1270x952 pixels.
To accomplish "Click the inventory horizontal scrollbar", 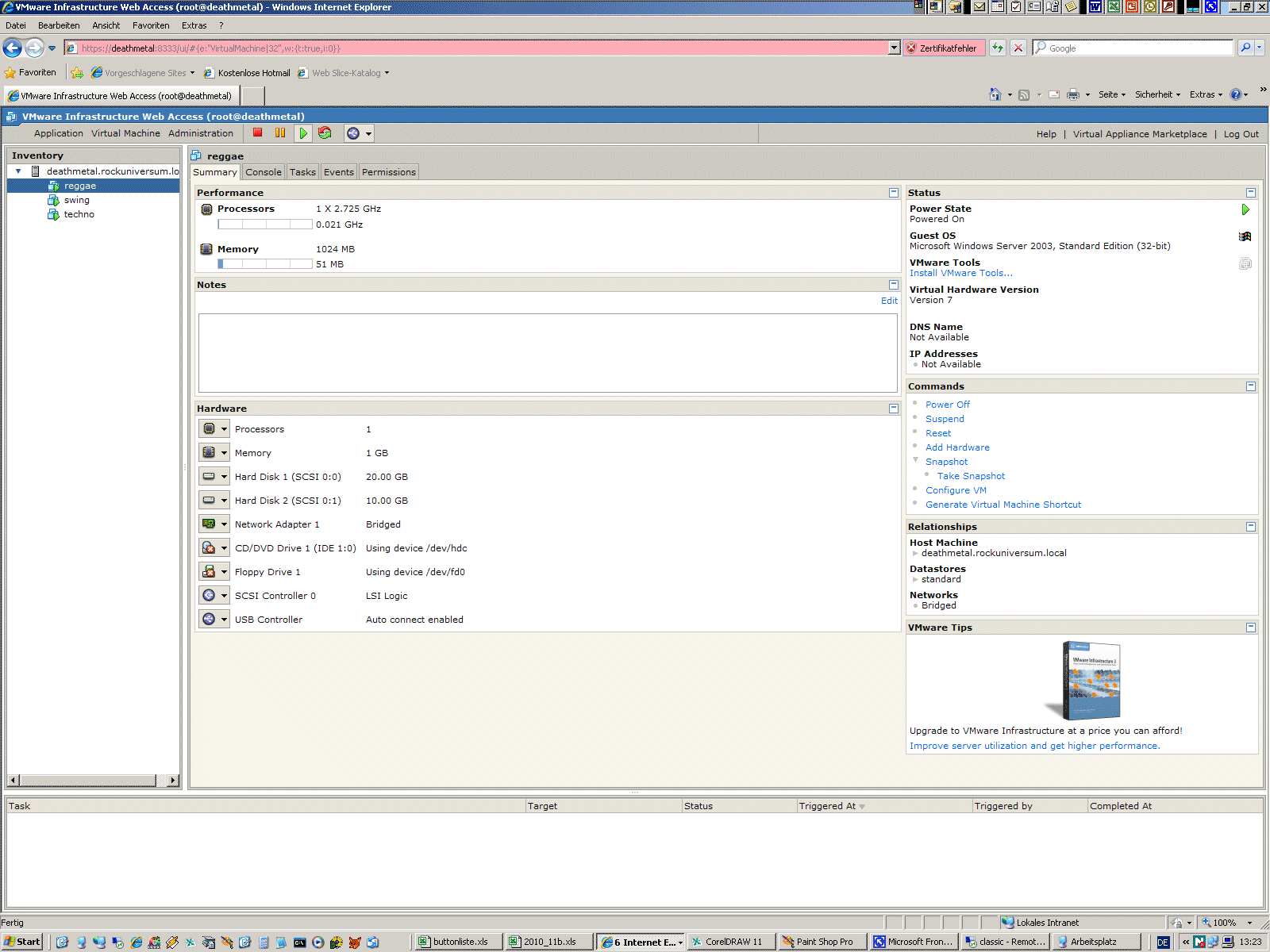I will click(x=94, y=780).
